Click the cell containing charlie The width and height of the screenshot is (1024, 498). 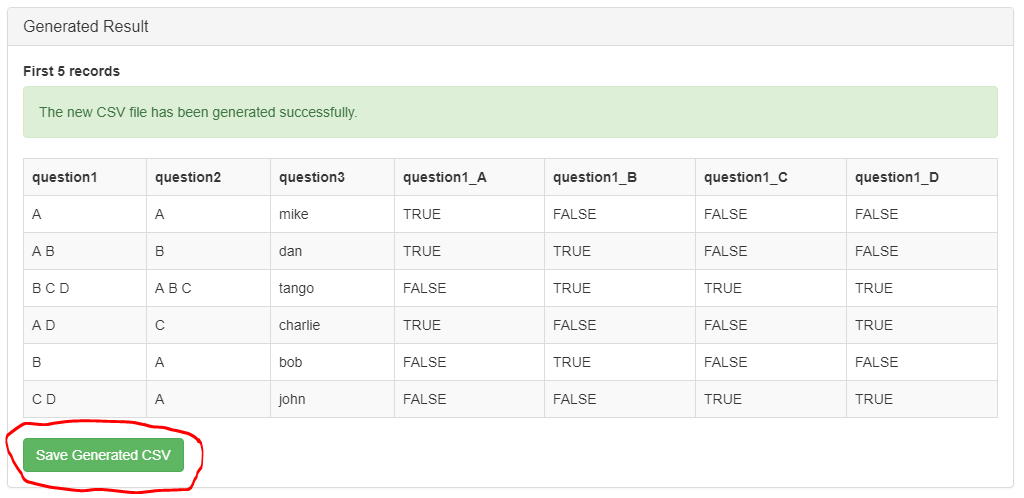point(299,325)
